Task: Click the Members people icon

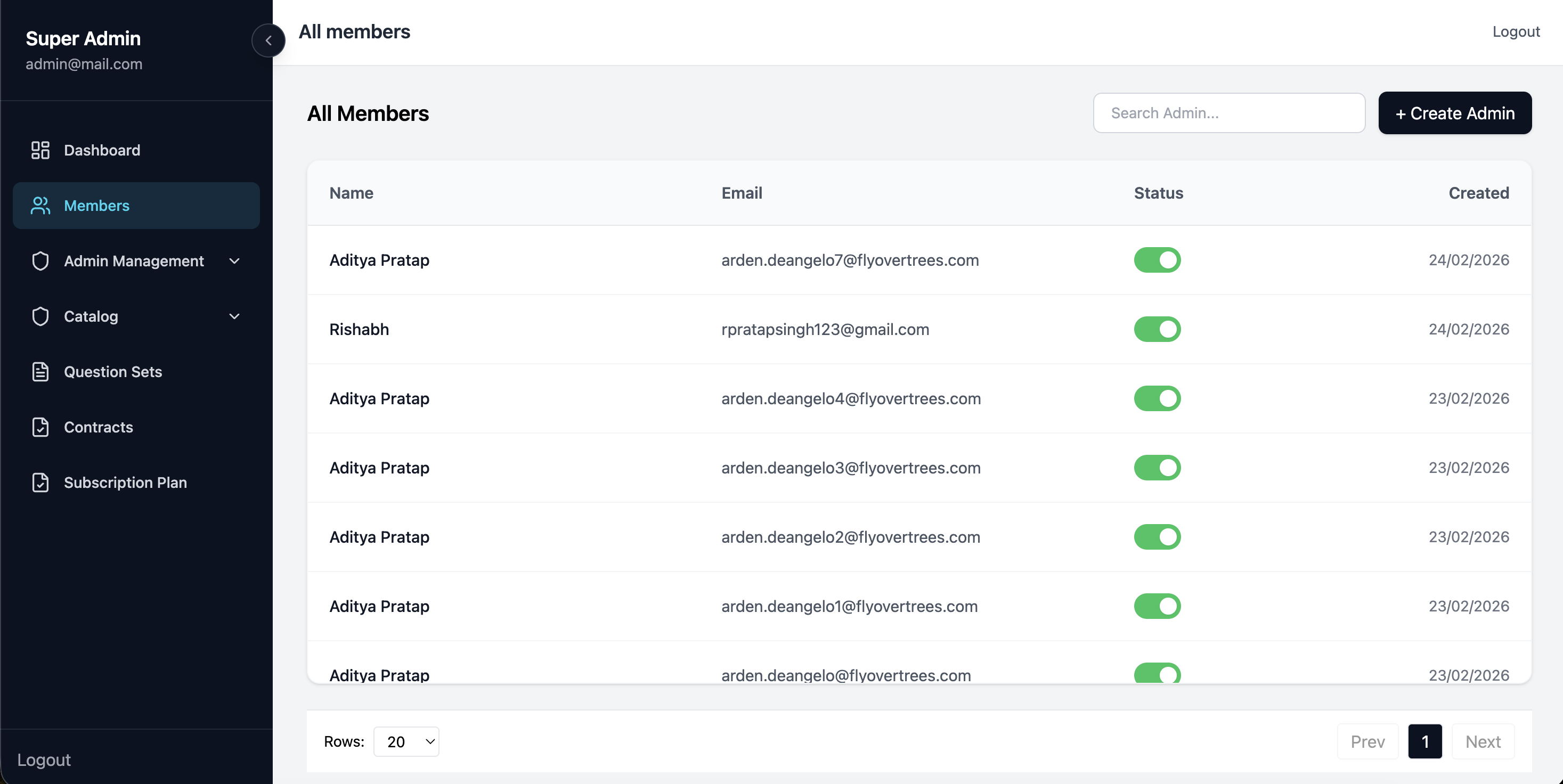Action: (40, 206)
